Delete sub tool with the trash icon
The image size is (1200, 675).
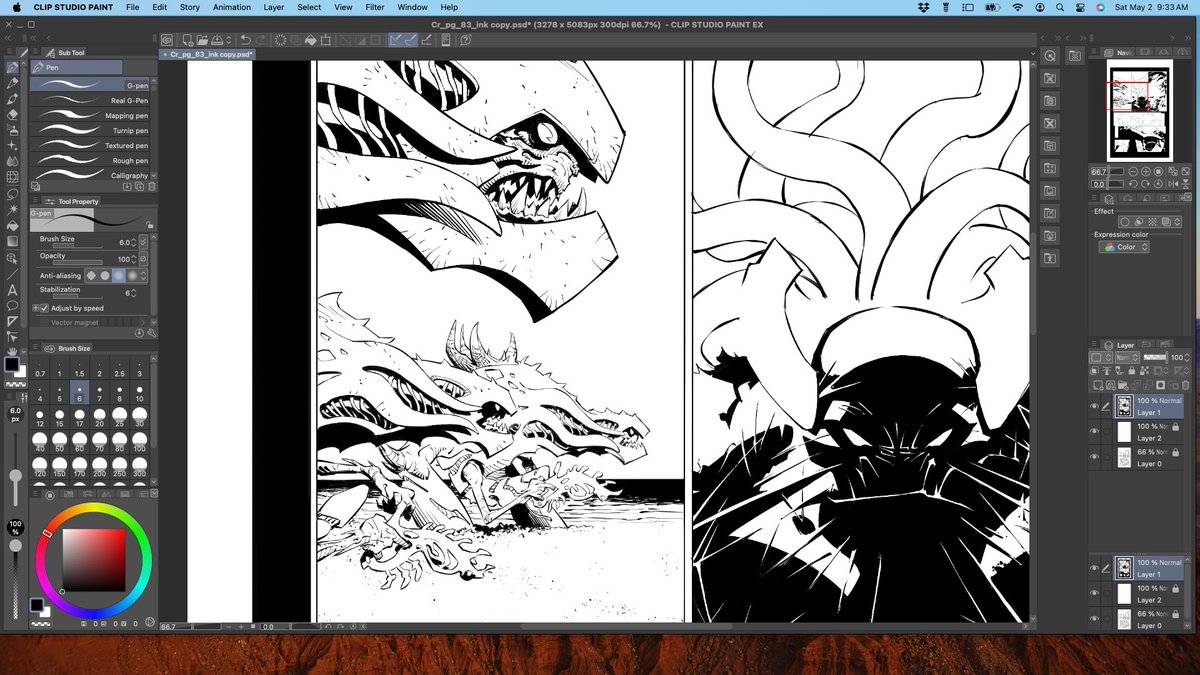[x=151, y=186]
